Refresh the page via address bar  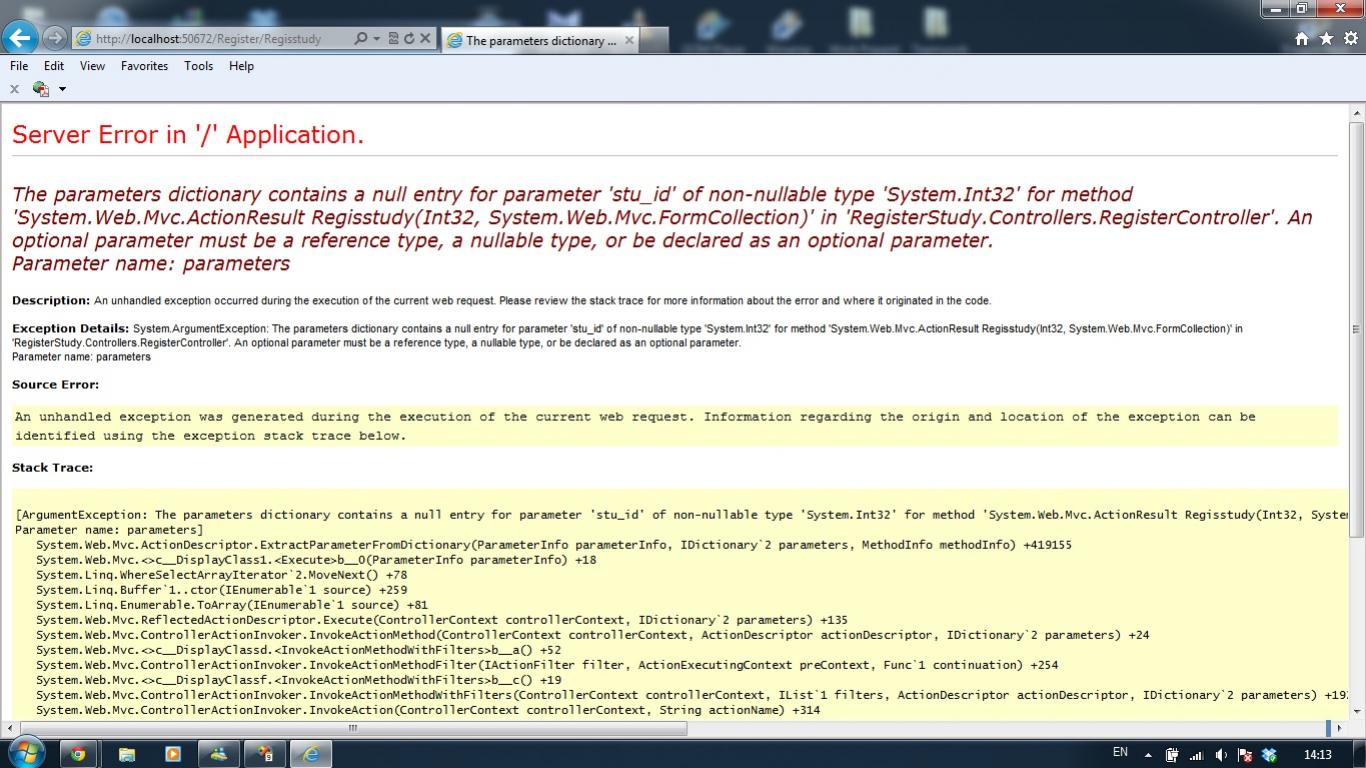[409, 39]
